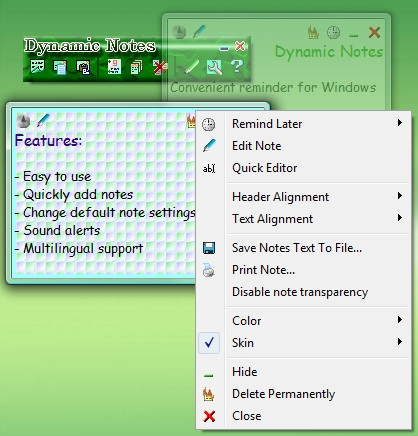Click the floppy disk save icon in menu
Image resolution: width=418 pixels, height=436 pixels.
[209, 248]
